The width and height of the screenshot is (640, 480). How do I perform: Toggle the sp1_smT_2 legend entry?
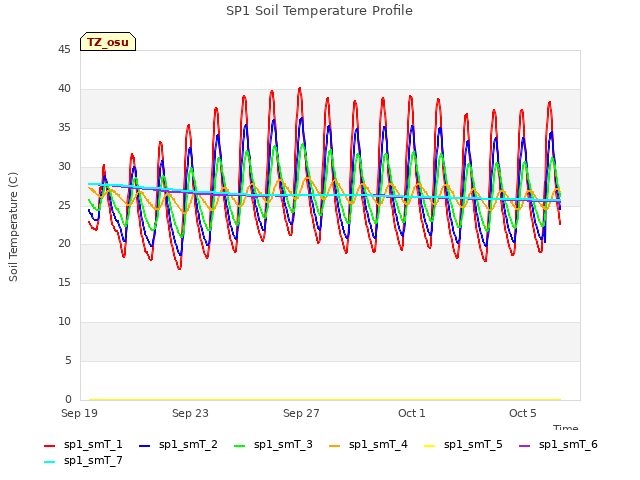[178, 444]
